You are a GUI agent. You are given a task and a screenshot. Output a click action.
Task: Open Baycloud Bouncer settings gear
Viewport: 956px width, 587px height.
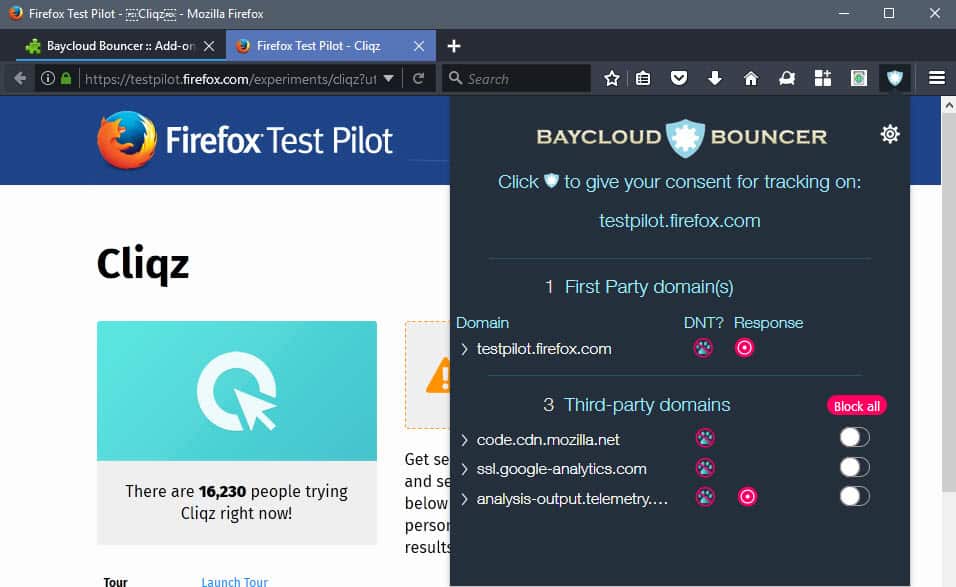(890, 134)
